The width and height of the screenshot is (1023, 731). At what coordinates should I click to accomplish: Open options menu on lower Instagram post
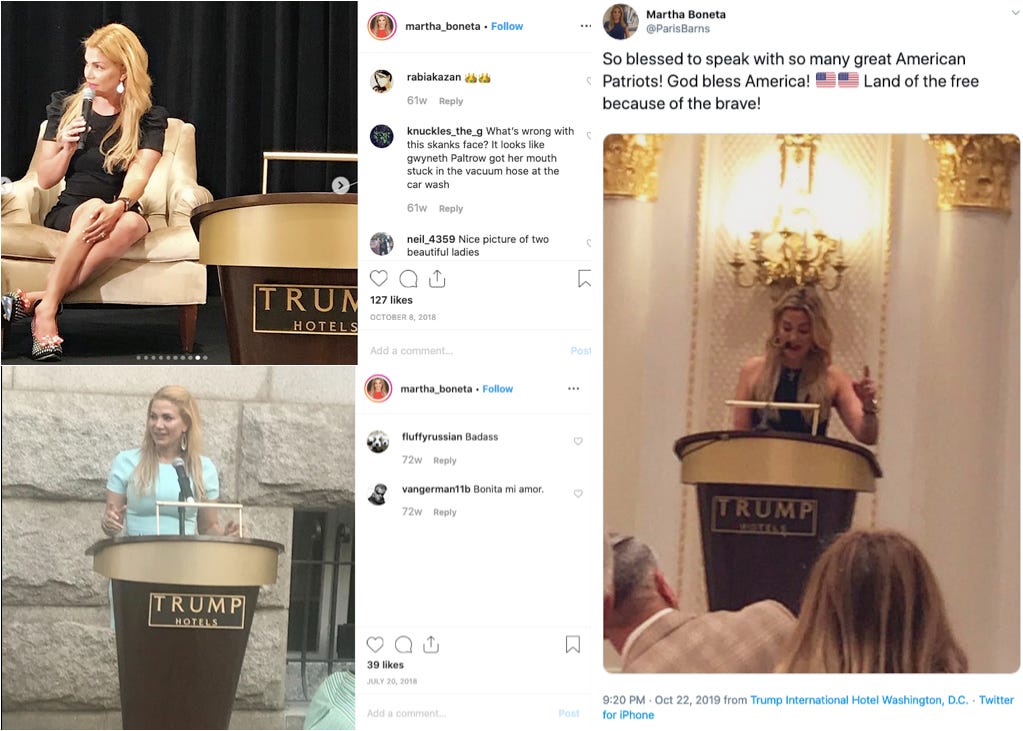(573, 388)
